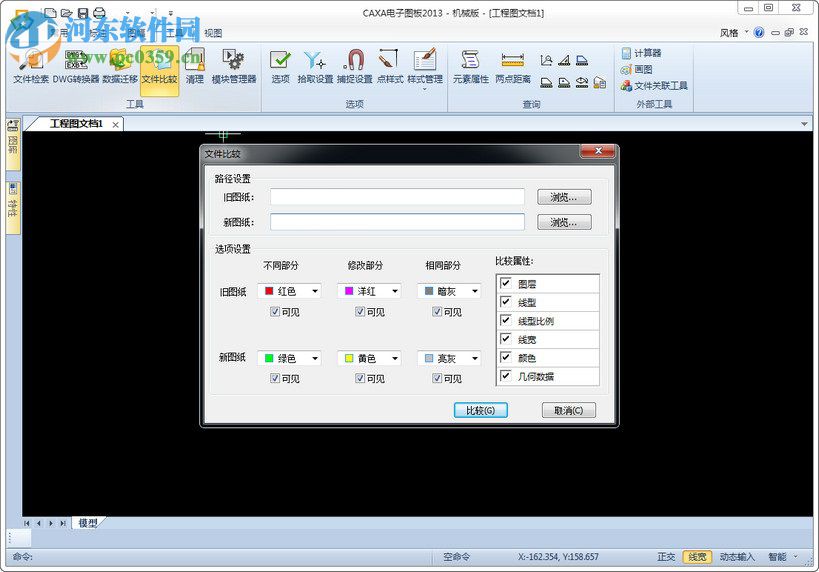Open the 特性 properties side panel
This screenshot has height=572, width=819.
13,207
